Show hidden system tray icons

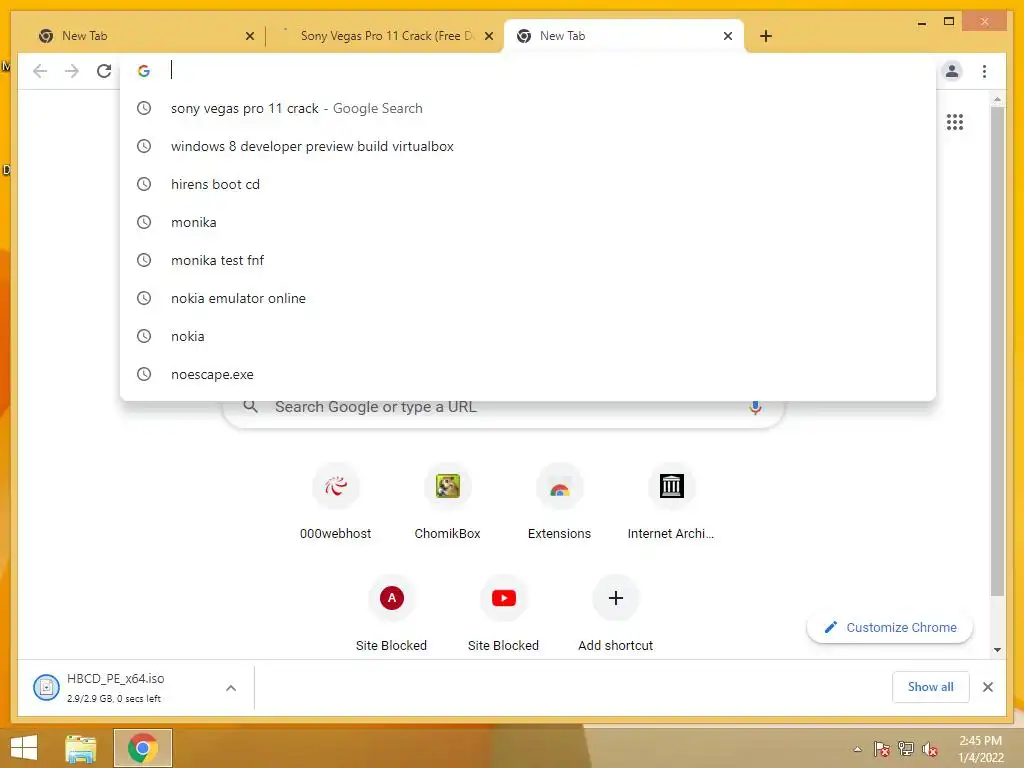click(857, 749)
